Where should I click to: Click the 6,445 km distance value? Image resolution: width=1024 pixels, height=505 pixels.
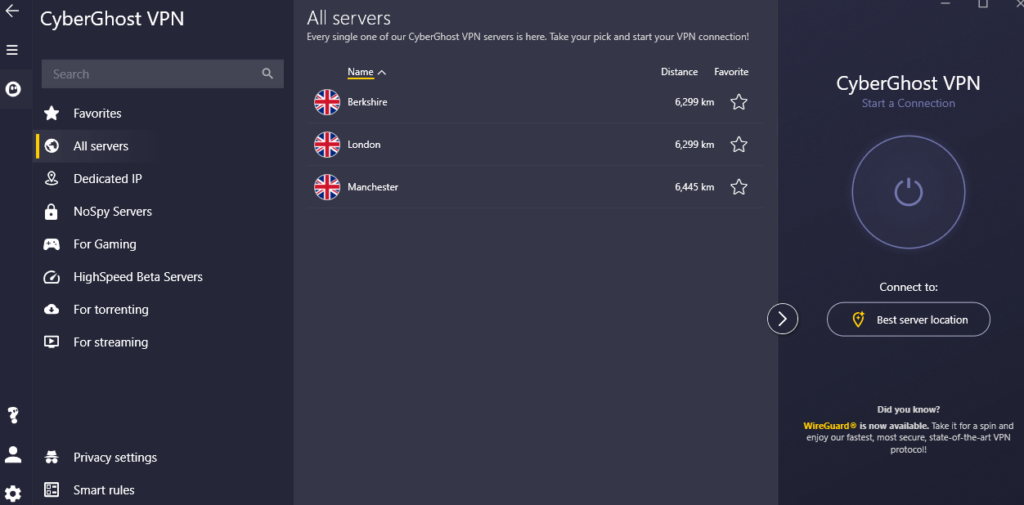[694, 187]
